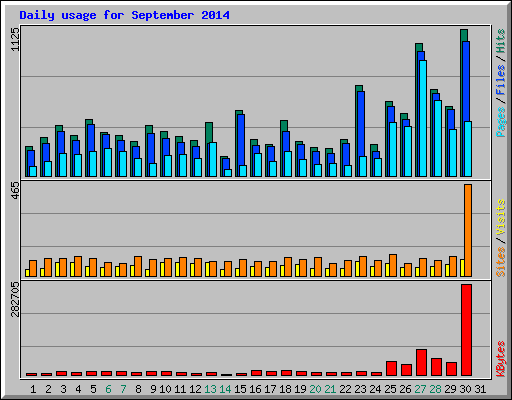Click the day 25 x-axis label

390,389
